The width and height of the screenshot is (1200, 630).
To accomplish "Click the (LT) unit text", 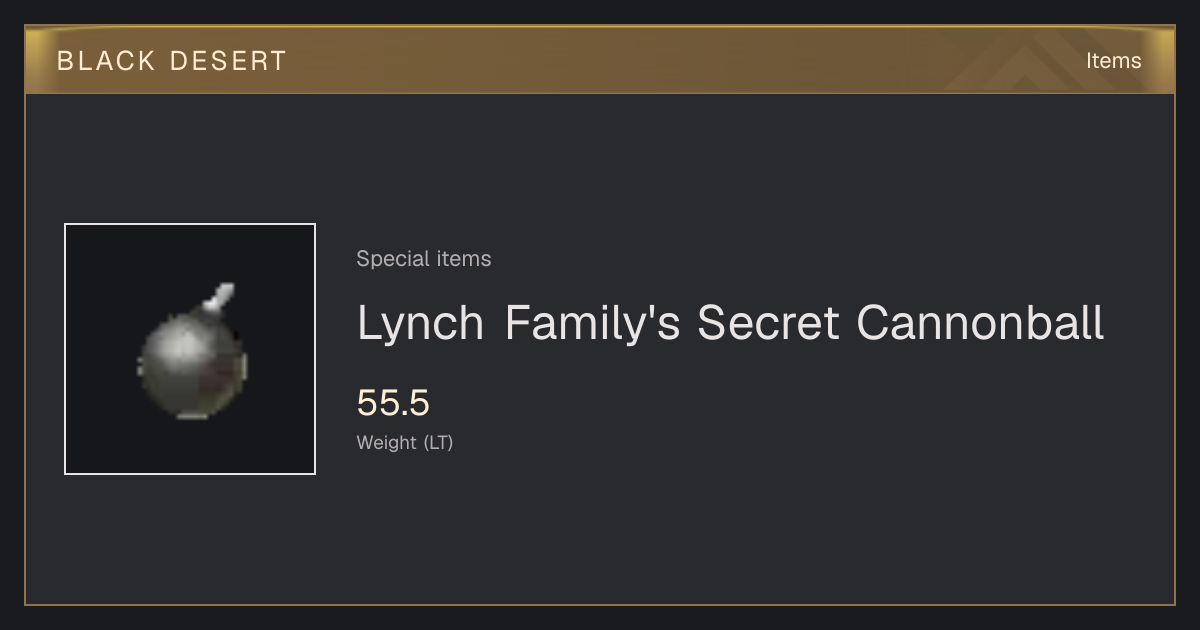I will tap(439, 442).
